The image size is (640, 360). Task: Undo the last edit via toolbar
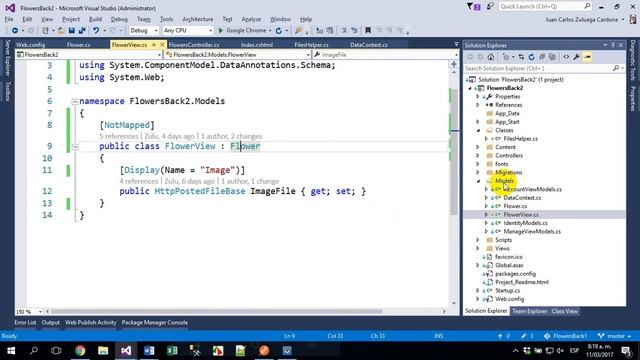click(96, 31)
